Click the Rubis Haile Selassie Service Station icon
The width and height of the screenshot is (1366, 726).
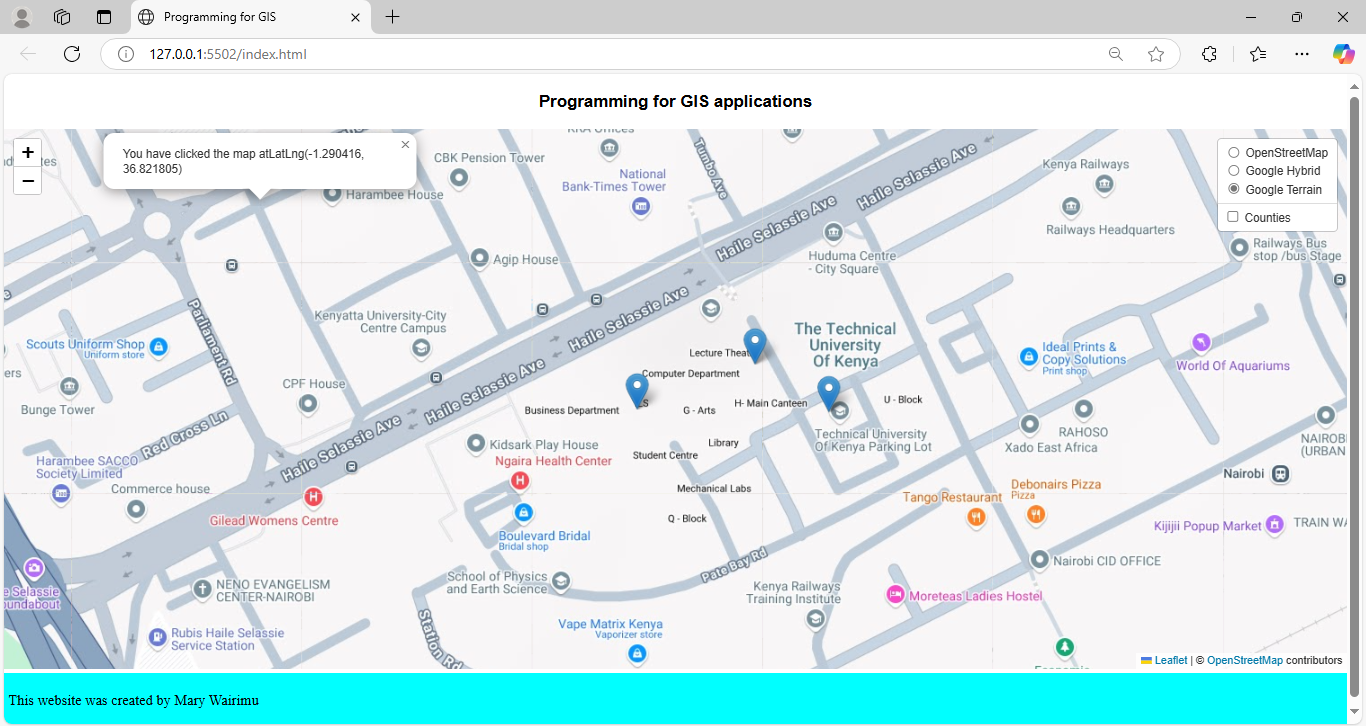[x=157, y=638]
